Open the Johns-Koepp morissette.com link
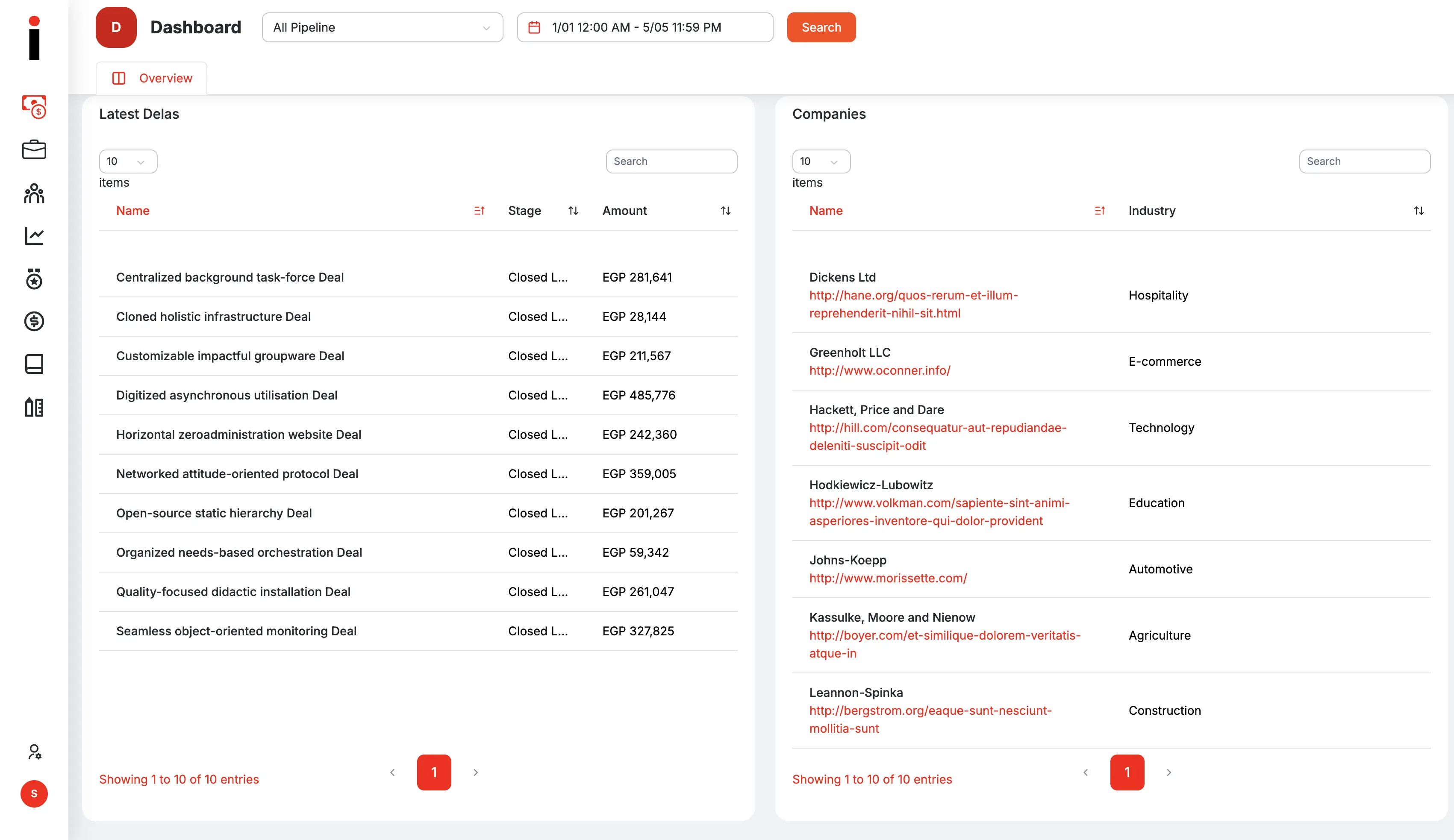This screenshot has height=840, width=1454. click(888, 578)
